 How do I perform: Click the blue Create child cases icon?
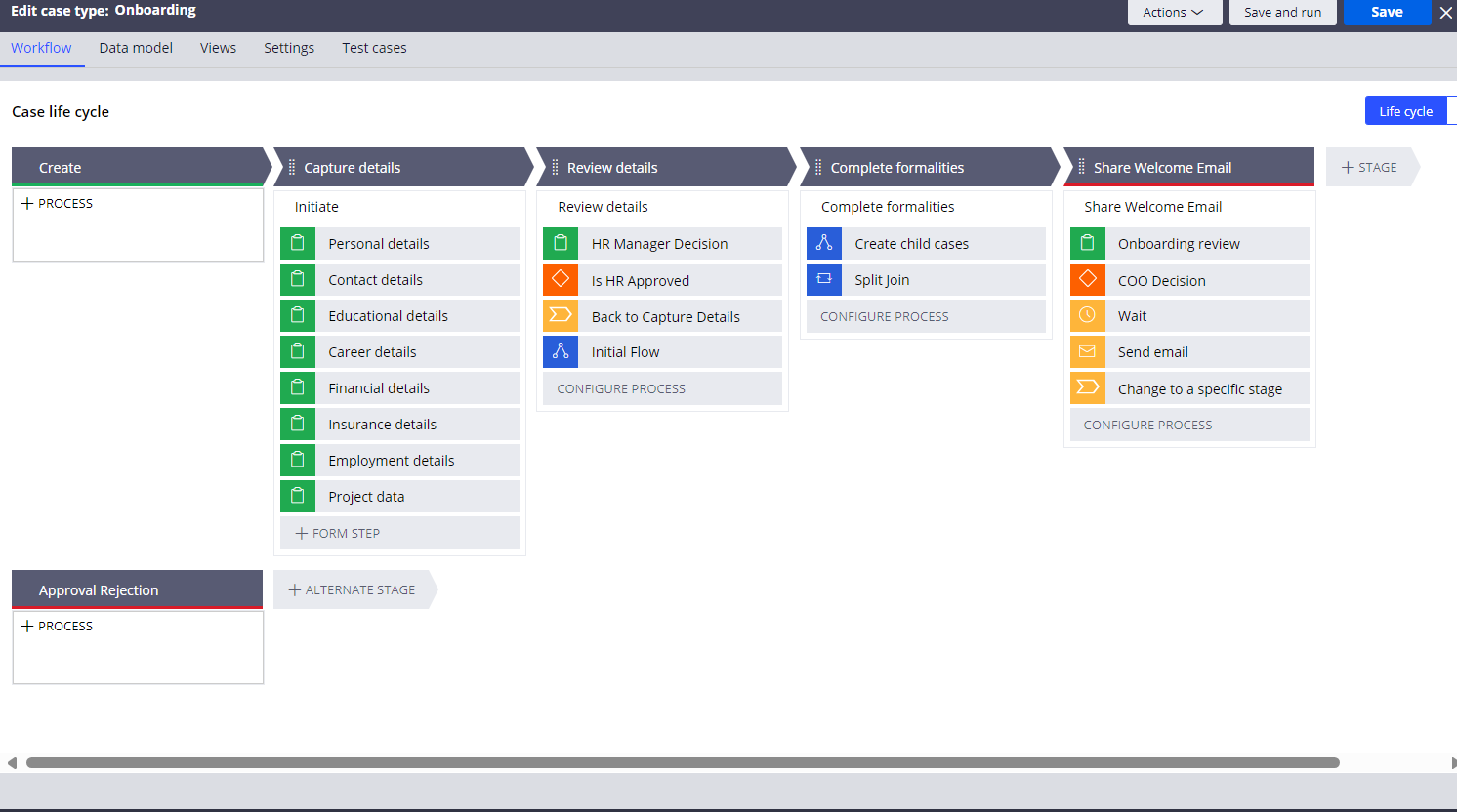824,244
